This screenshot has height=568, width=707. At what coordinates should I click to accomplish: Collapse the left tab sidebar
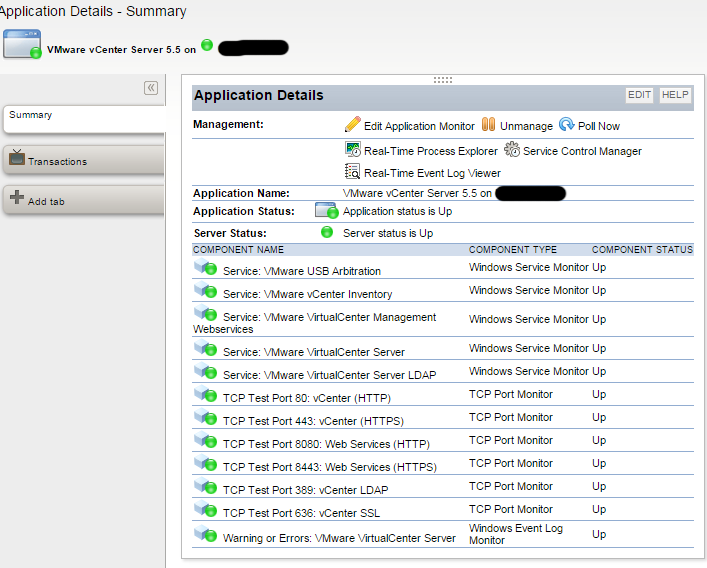(151, 87)
